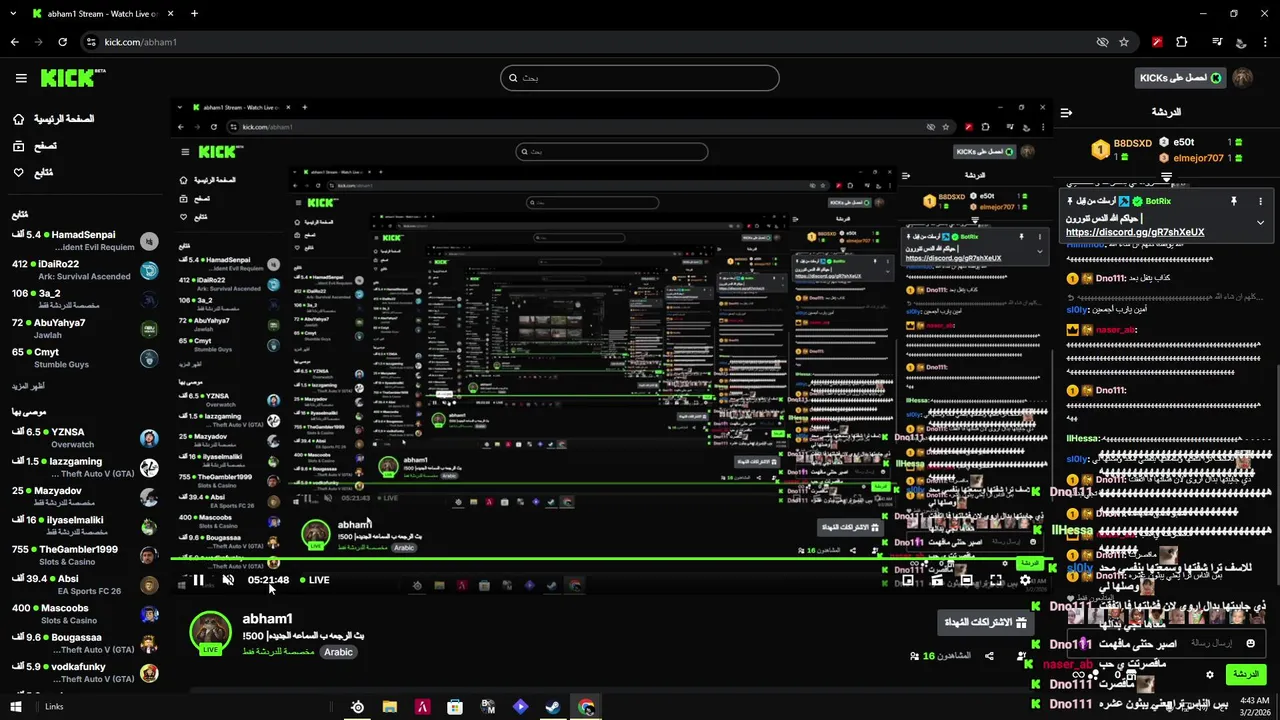Viewport: 1280px width, 720px height.
Task: Open abham1 channel avatar below video
Action: point(211,633)
